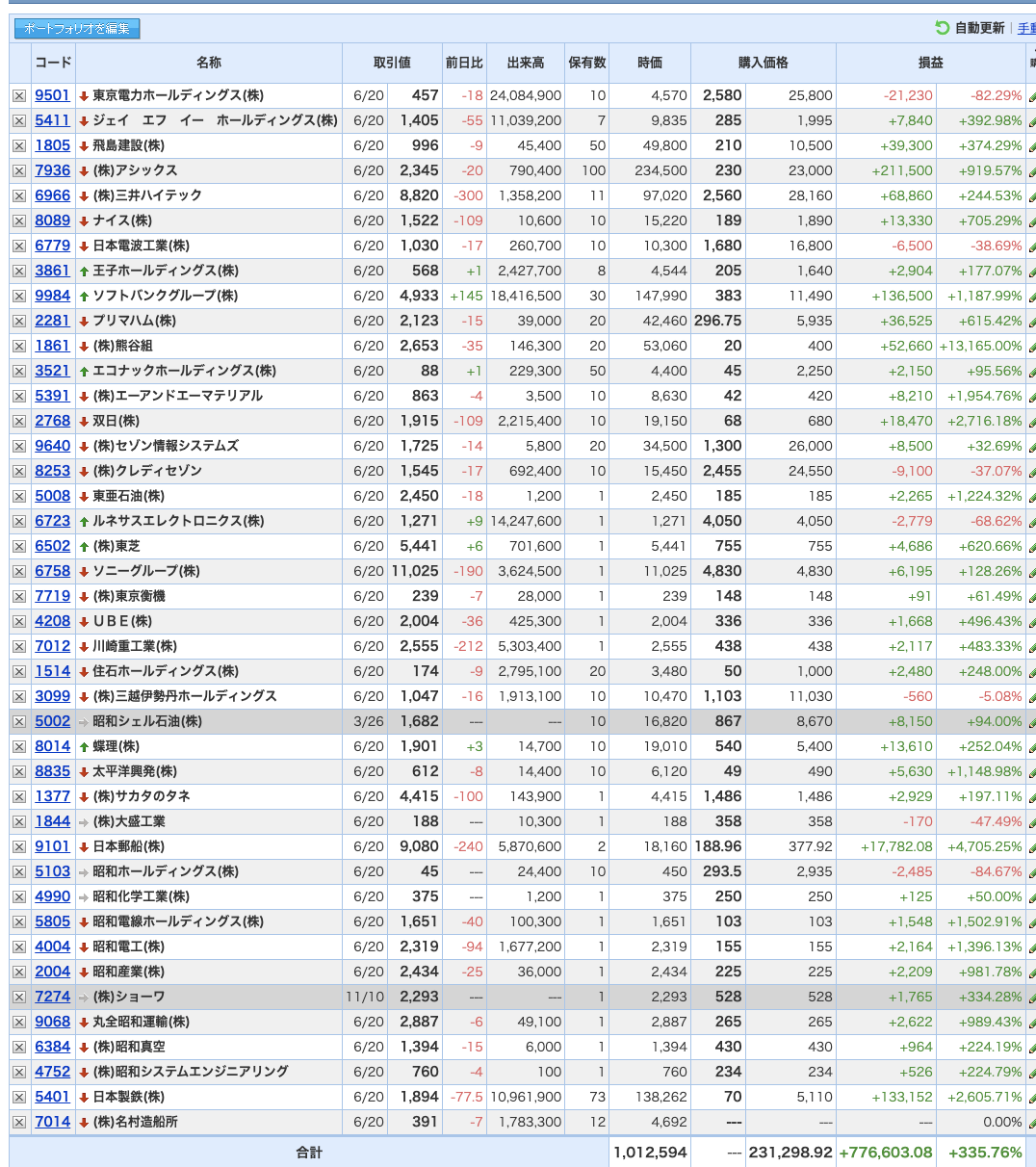Open stock code link 1844
The image size is (1036, 1167).
click(x=53, y=821)
